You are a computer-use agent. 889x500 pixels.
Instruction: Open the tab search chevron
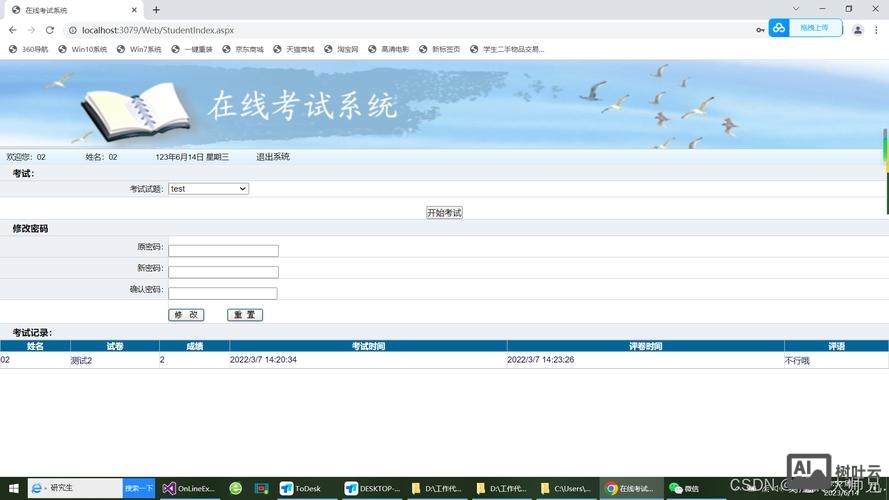(795, 9)
